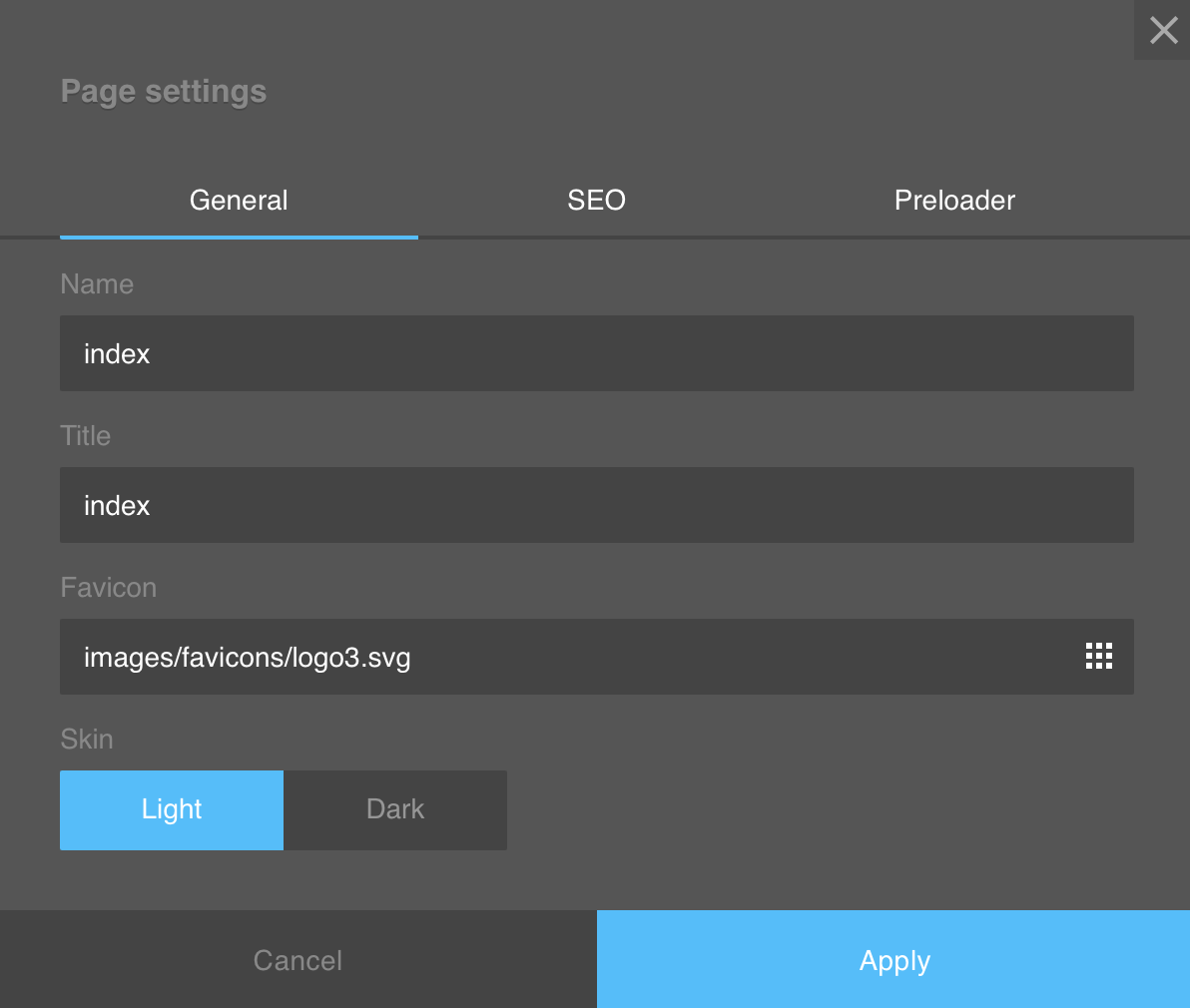Open the favicon file browser grid icon
The height and width of the screenshot is (1008, 1190).
pos(1098,656)
